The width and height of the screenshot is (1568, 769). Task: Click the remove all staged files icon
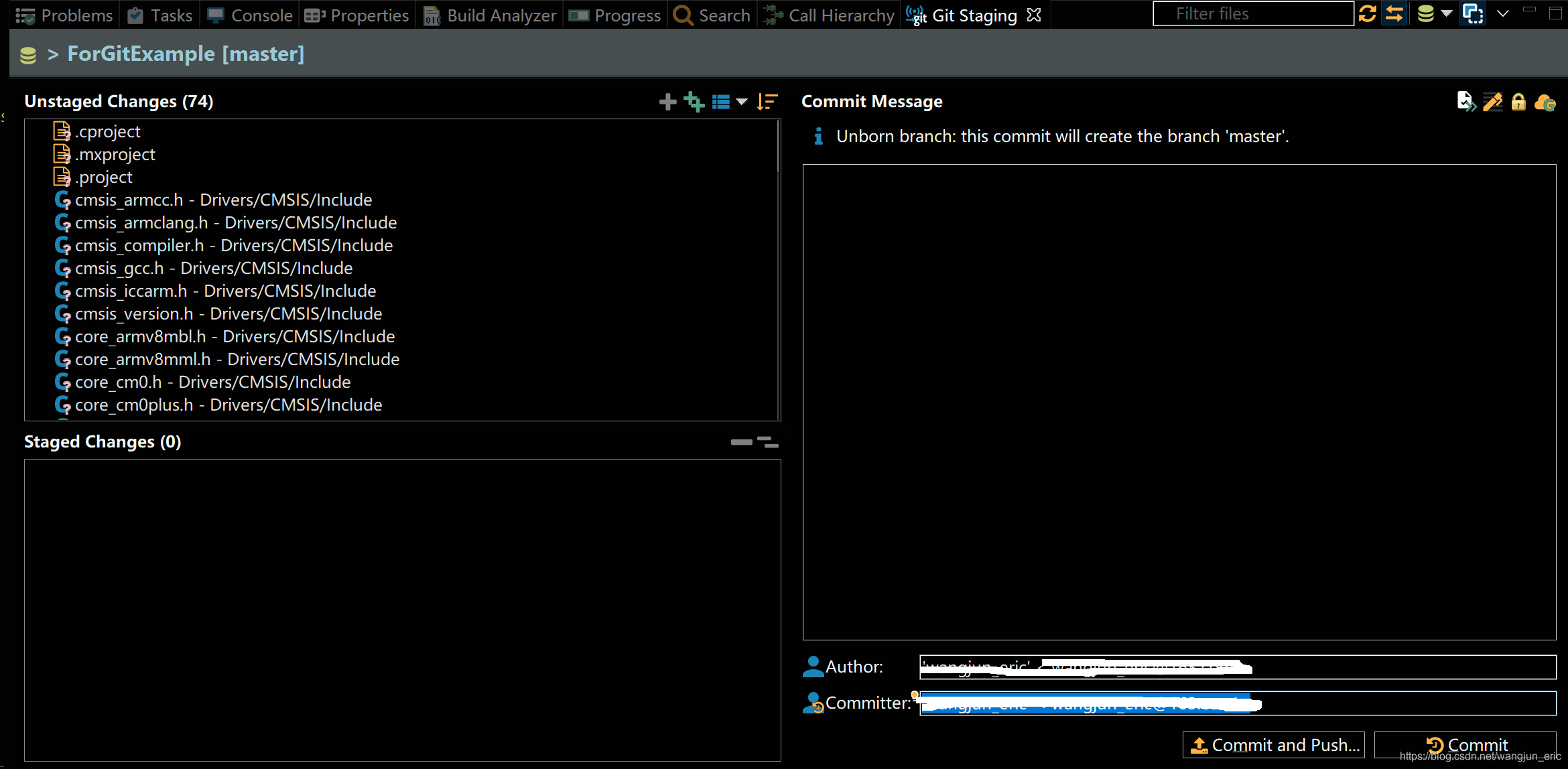coord(768,442)
